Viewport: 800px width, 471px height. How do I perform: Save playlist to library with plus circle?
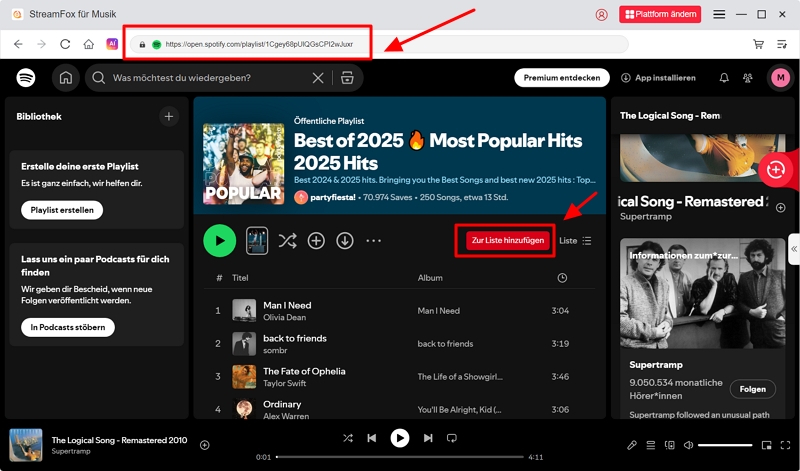click(x=316, y=240)
